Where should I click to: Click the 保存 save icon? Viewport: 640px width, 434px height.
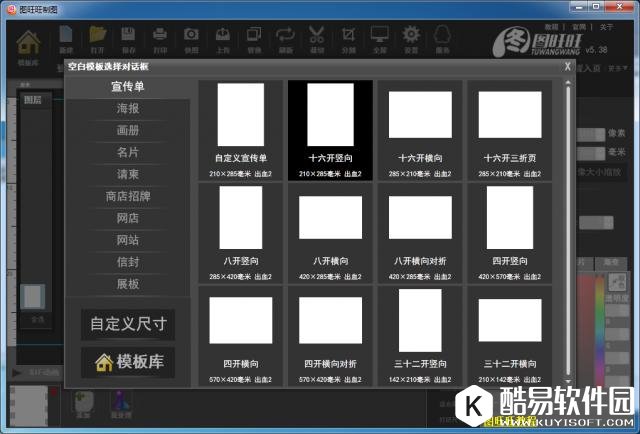(x=128, y=38)
